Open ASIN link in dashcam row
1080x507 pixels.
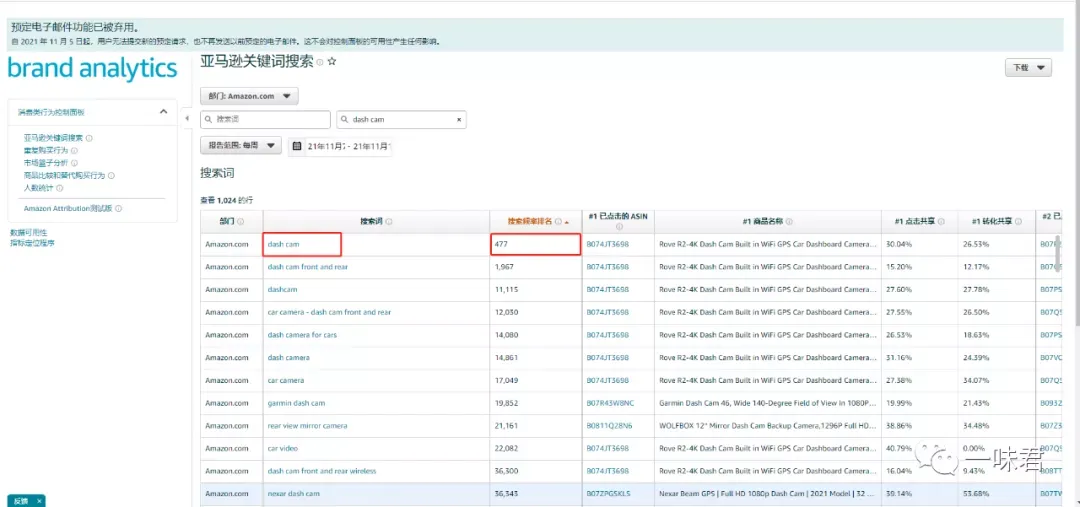click(608, 289)
